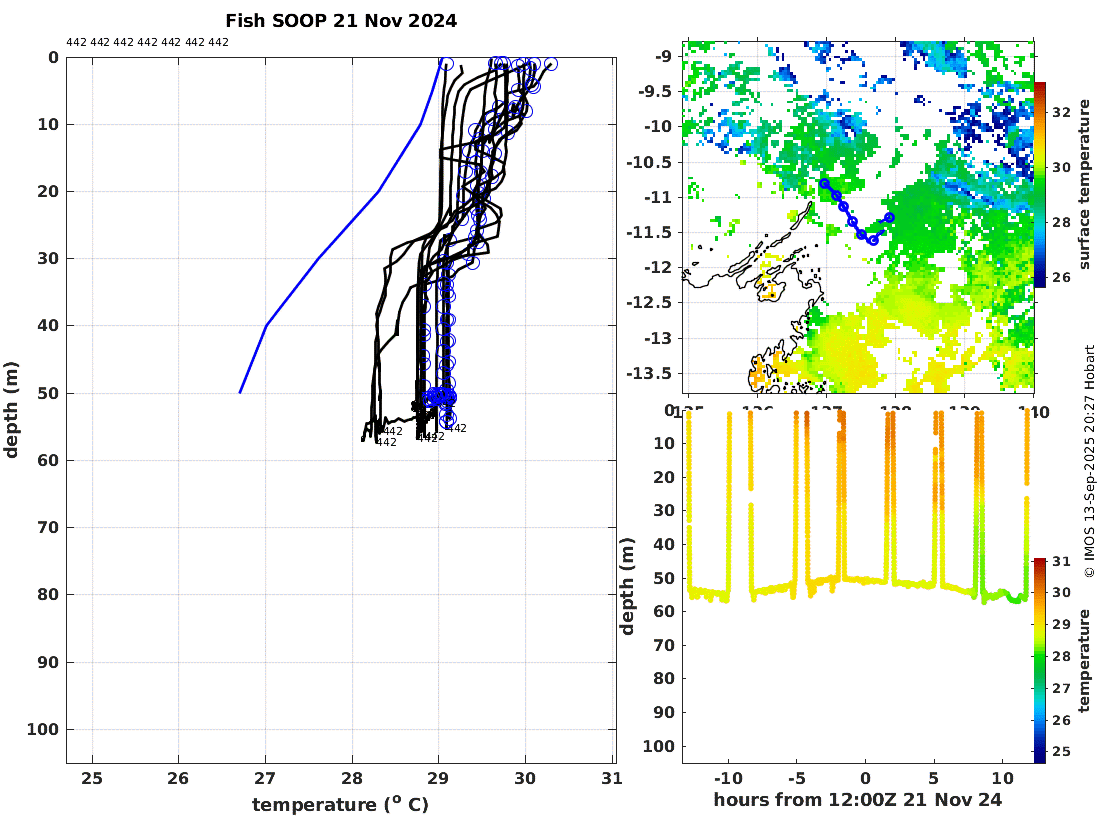Click the 31 tick on the temperature x-axis
This screenshot has width=1100, height=820.
(x=612, y=778)
